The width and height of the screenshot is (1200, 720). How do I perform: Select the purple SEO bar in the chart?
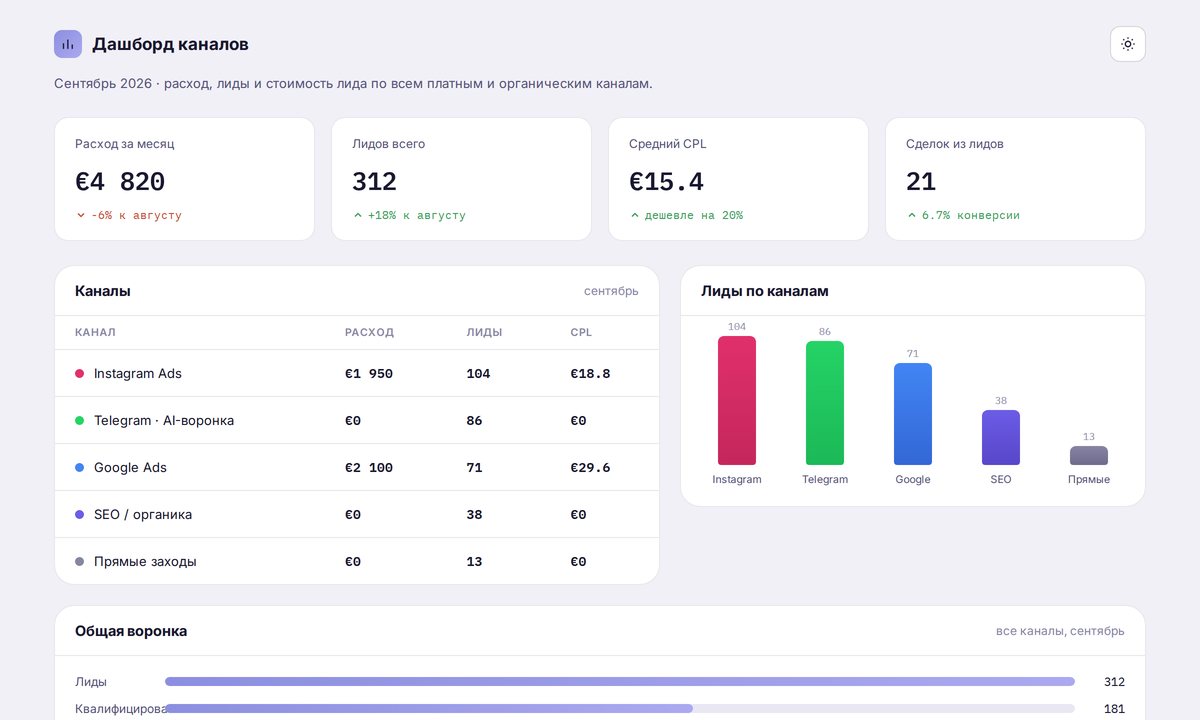[1001, 437]
